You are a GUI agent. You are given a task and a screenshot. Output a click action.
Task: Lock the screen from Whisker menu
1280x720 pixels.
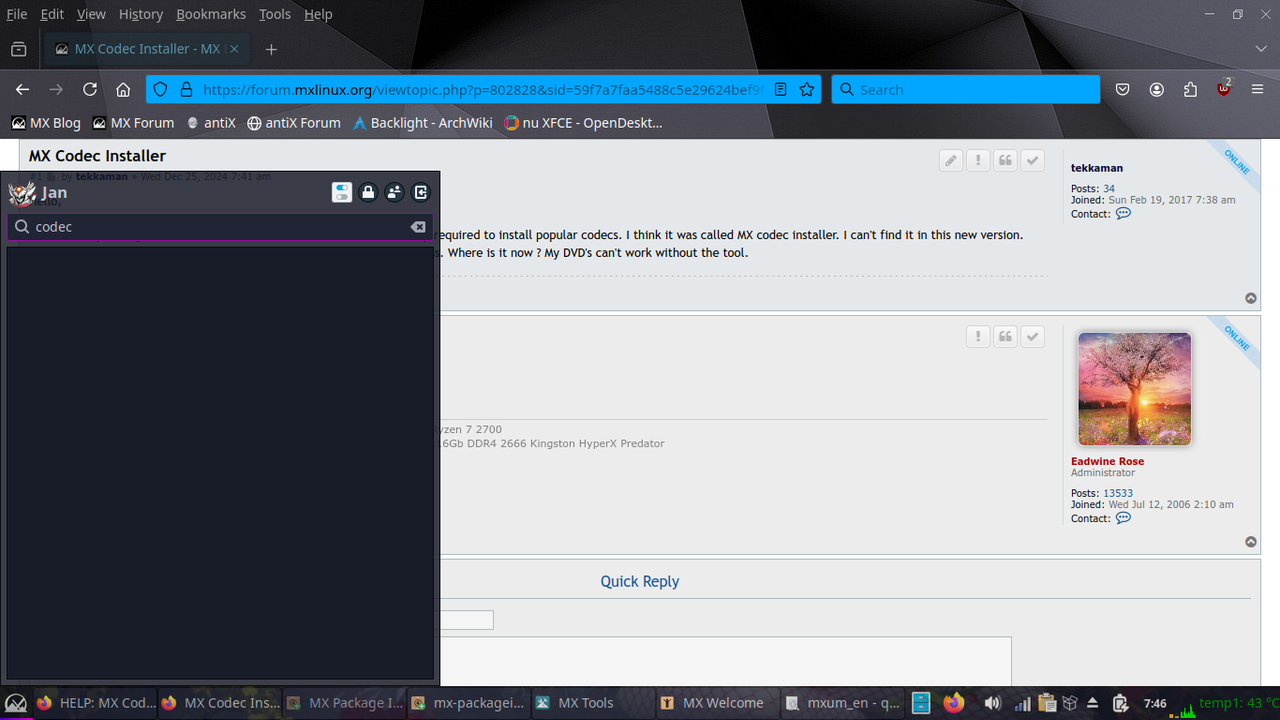coord(368,193)
